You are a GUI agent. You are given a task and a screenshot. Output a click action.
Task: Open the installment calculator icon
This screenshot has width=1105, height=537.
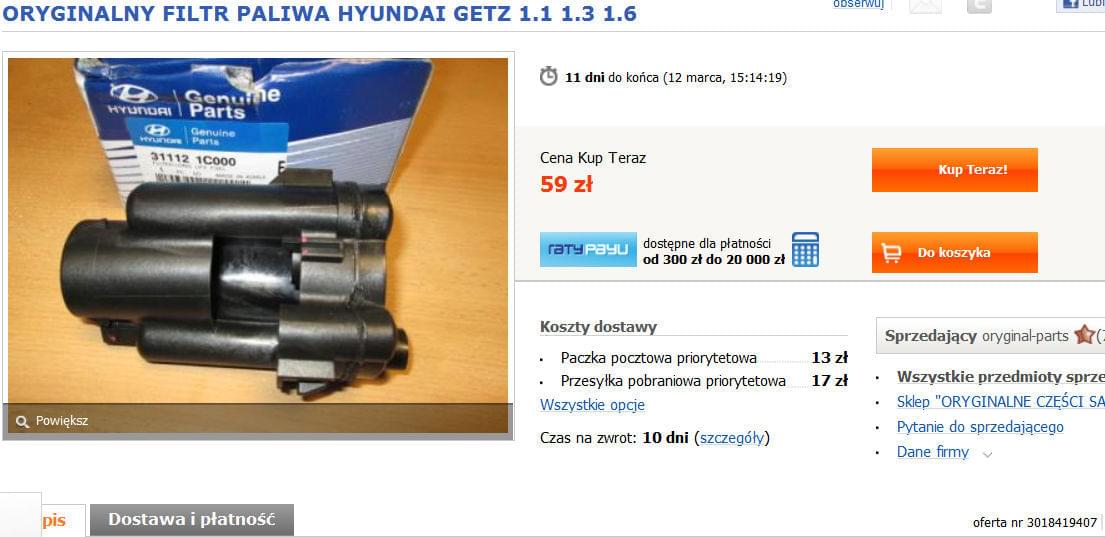805,249
